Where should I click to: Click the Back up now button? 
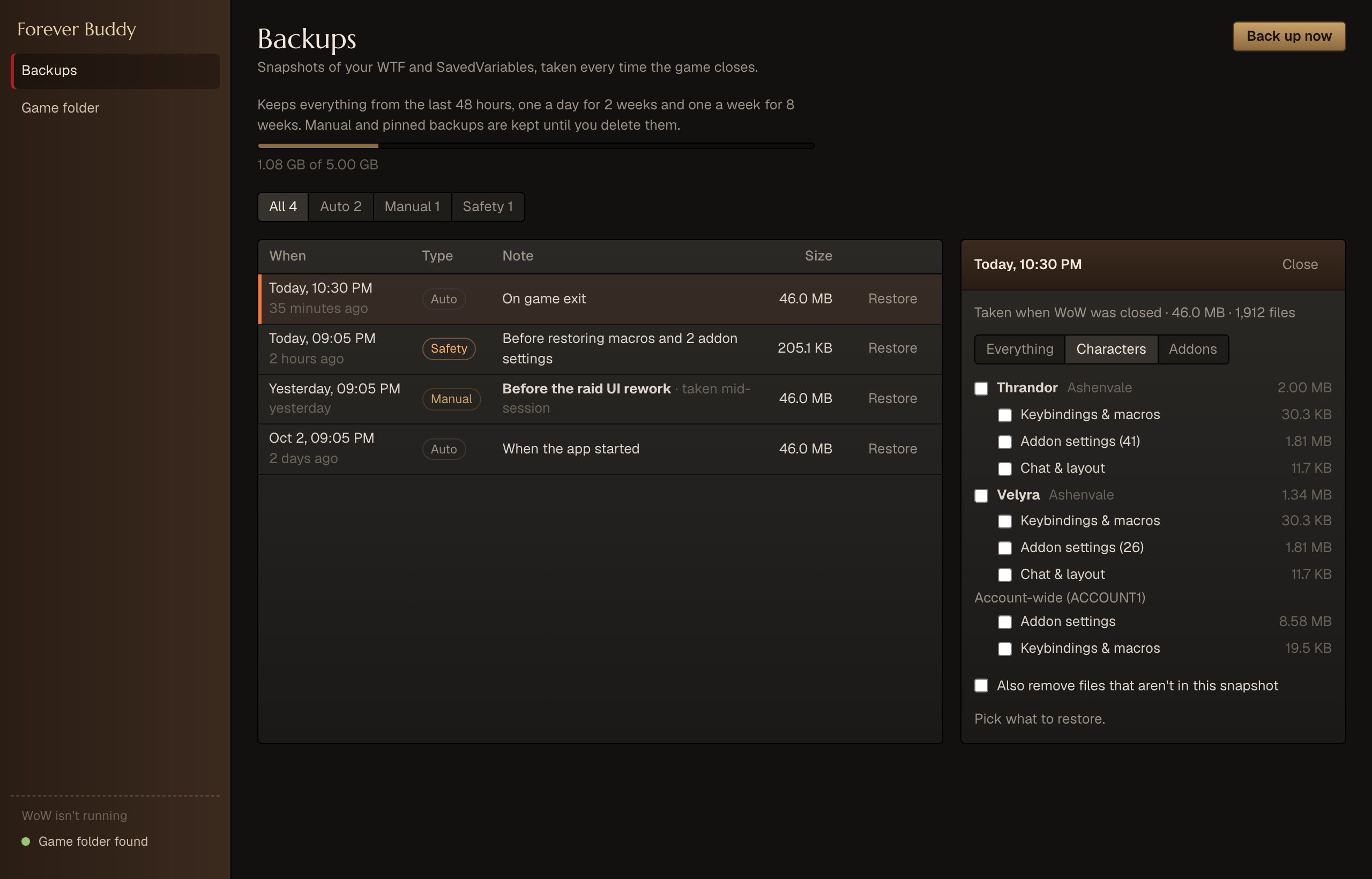click(x=1289, y=36)
